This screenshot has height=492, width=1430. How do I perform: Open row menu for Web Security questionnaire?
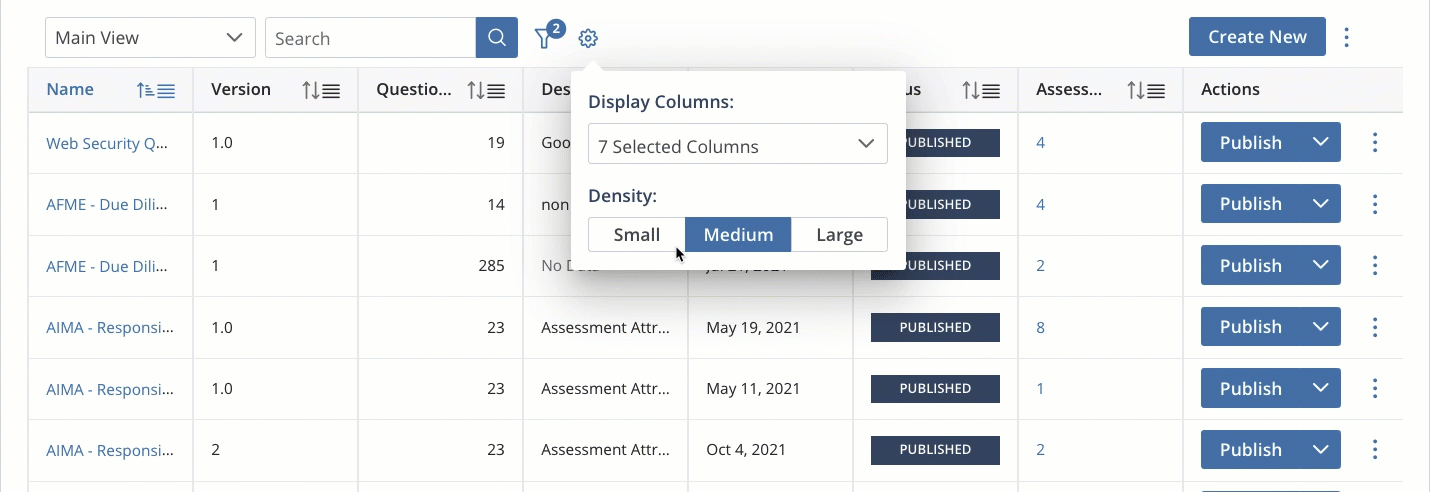[1375, 143]
